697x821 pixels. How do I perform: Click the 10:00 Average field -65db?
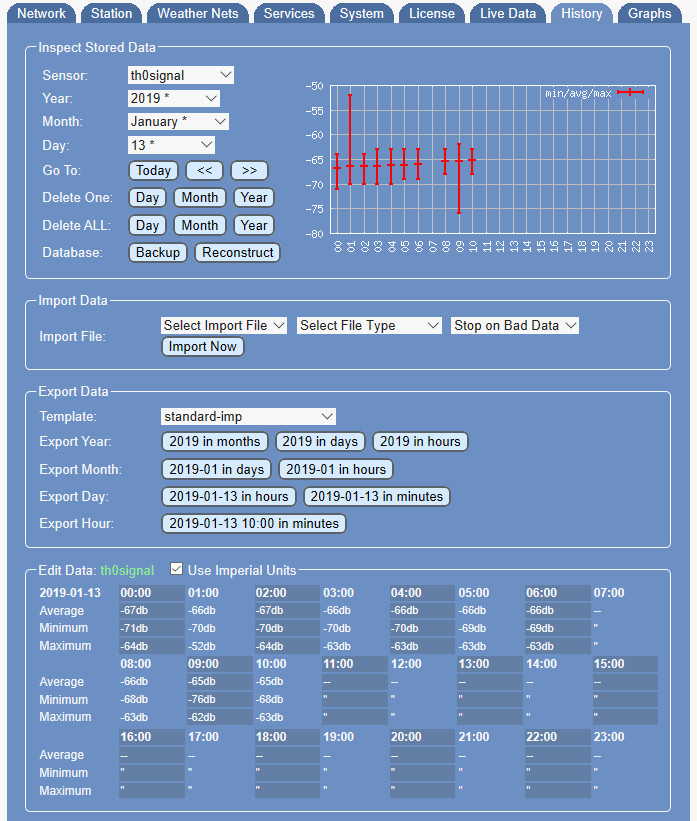tap(287, 682)
